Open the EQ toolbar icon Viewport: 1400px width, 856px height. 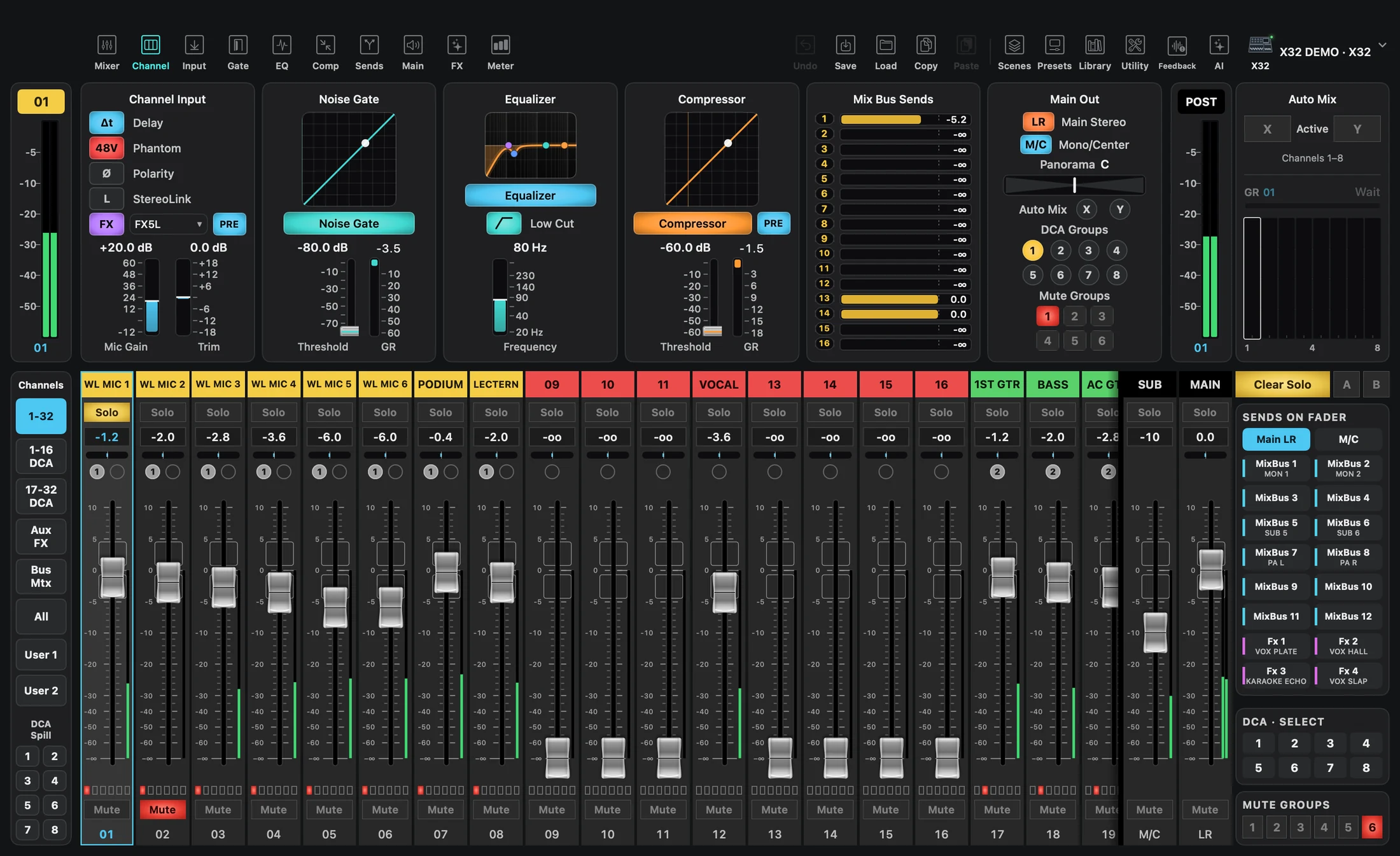tap(282, 52)
